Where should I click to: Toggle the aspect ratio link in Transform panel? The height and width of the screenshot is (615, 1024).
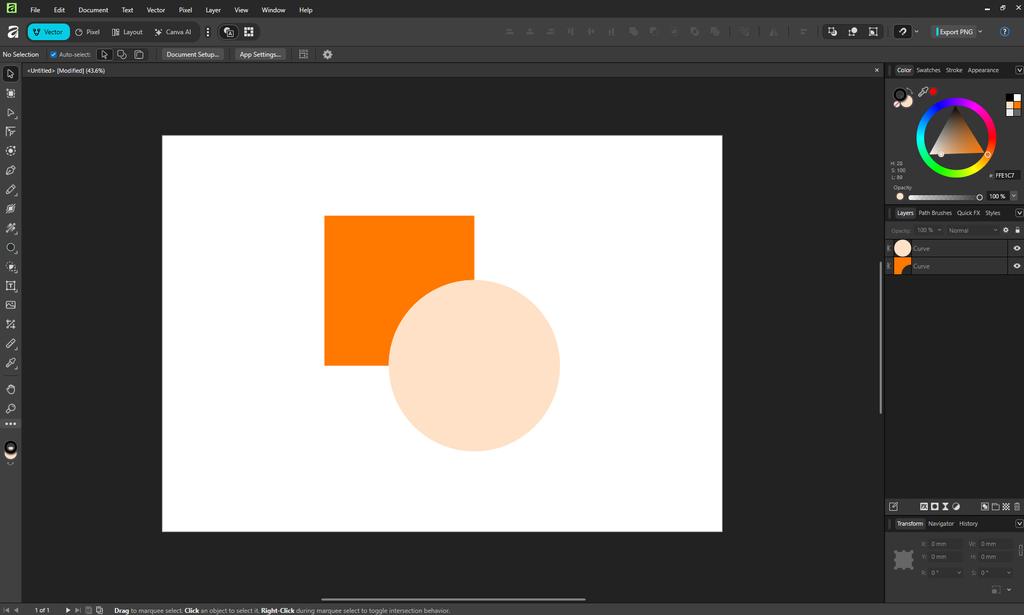click(1020, 550)
